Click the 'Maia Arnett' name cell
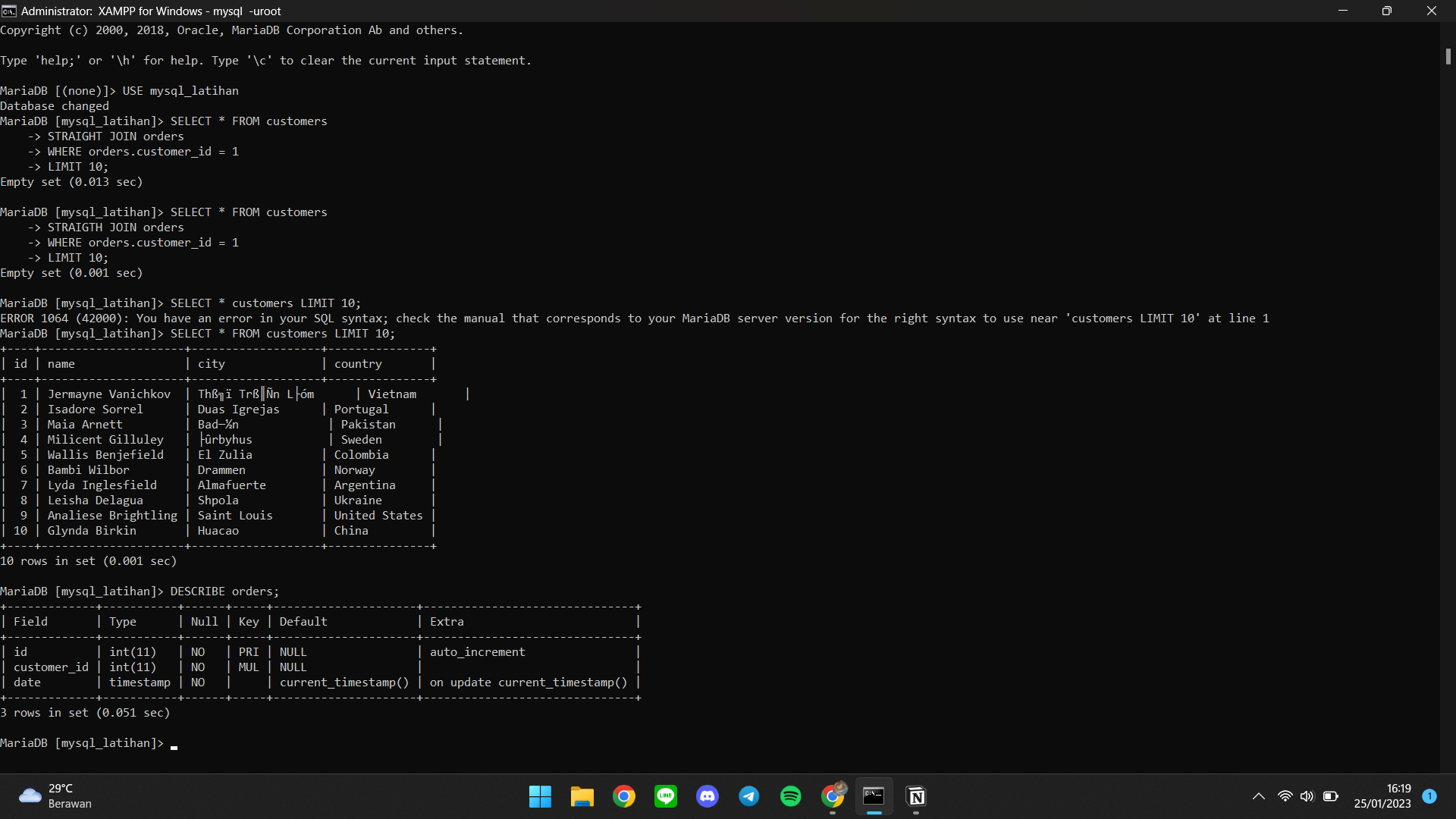This screenshot has height=819, width=1456. pyautogui.click(x=85, y=425)
